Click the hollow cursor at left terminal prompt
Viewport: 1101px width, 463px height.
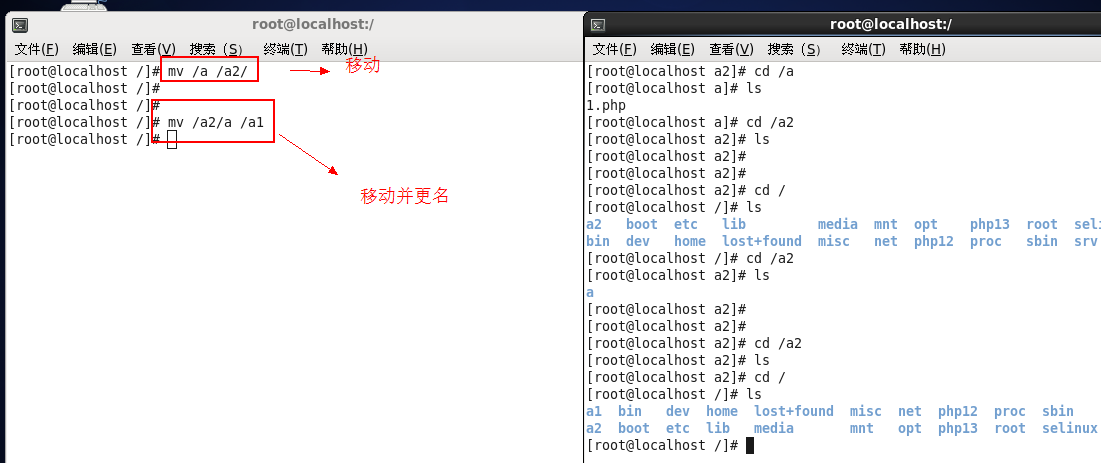tap(172, 140)
